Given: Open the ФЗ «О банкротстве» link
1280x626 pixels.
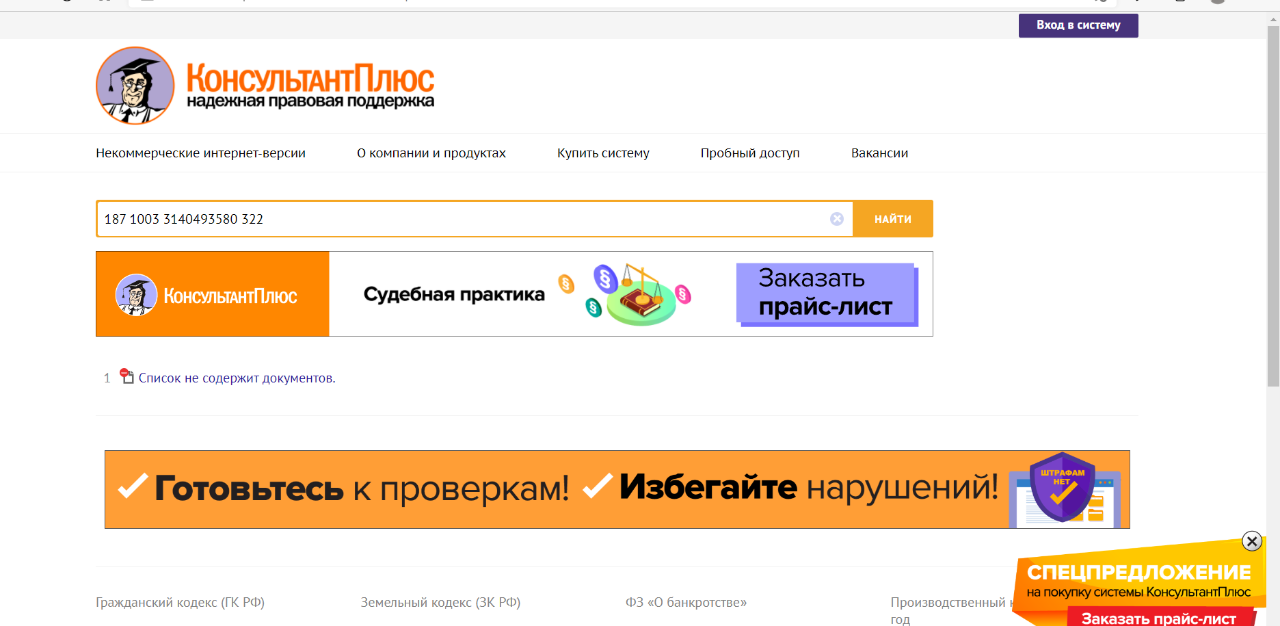Looking at the screenshot, I should [x=686, y=602].
